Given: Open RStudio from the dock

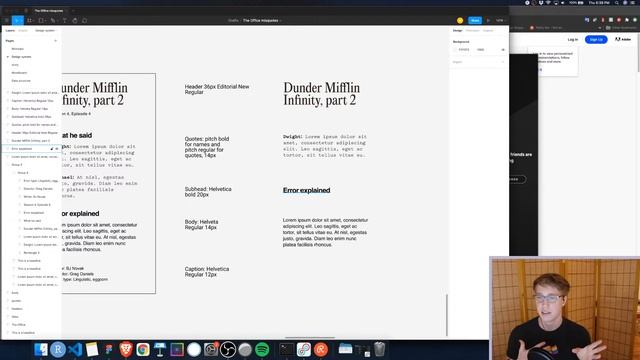Looking at the screenshot, I should (x=58, y=350).
